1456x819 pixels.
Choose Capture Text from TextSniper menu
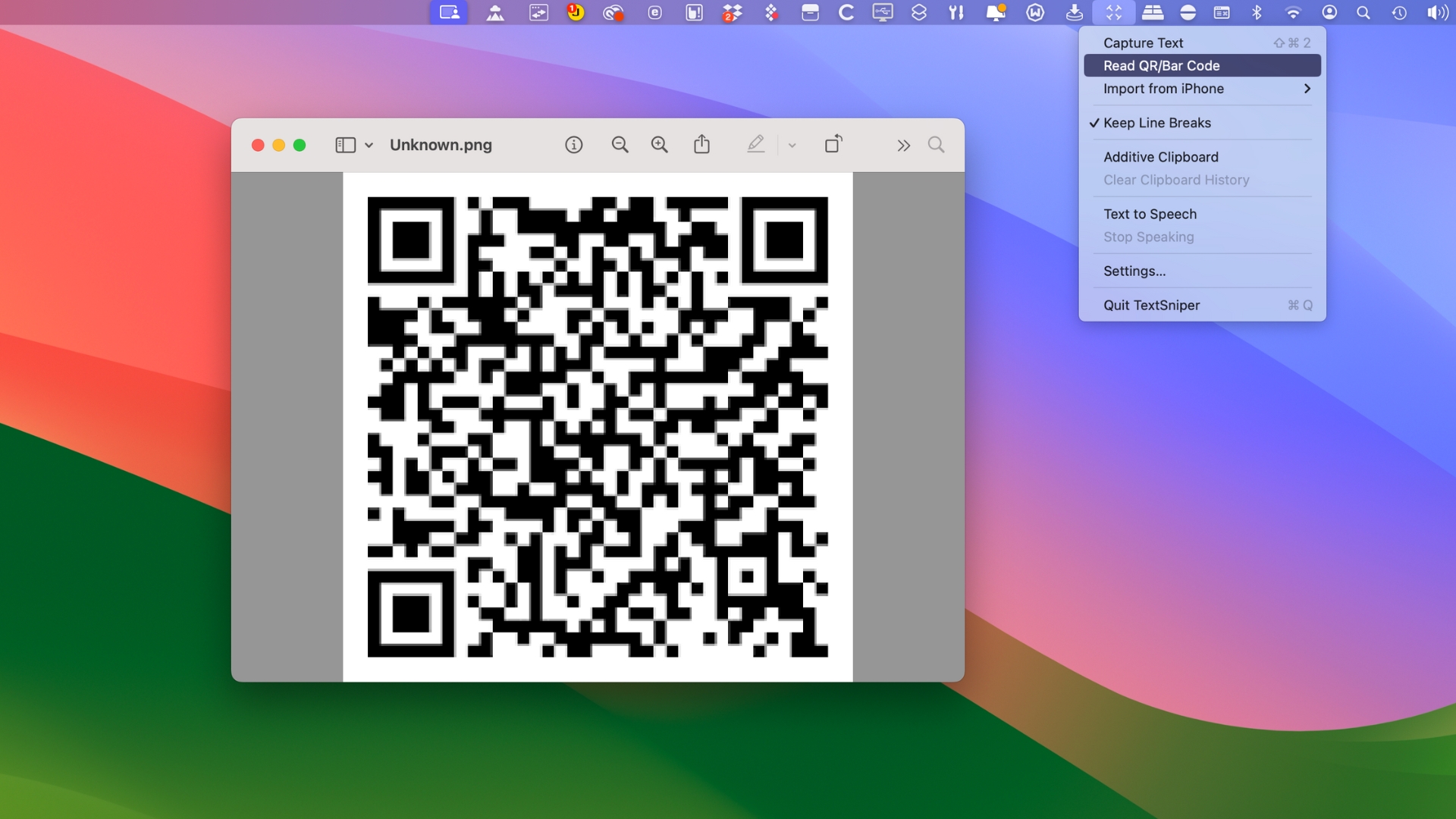click(1202, 43)
